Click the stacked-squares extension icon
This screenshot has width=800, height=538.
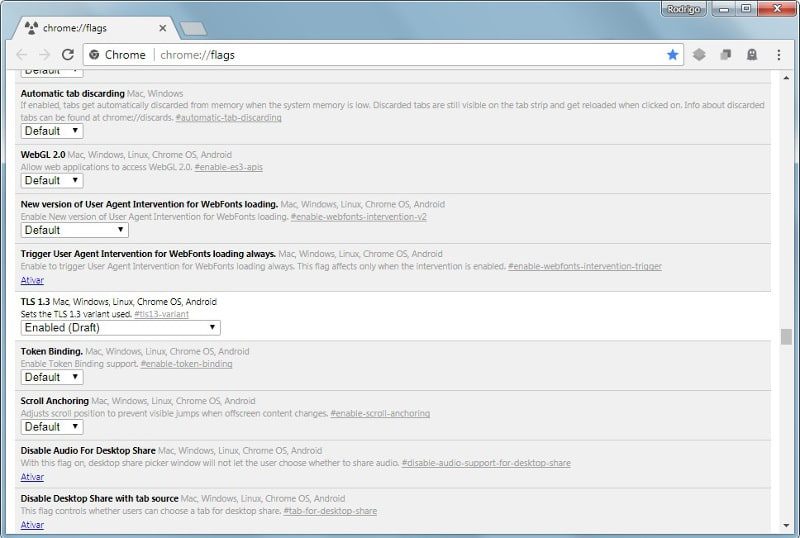tap(726, 55)
